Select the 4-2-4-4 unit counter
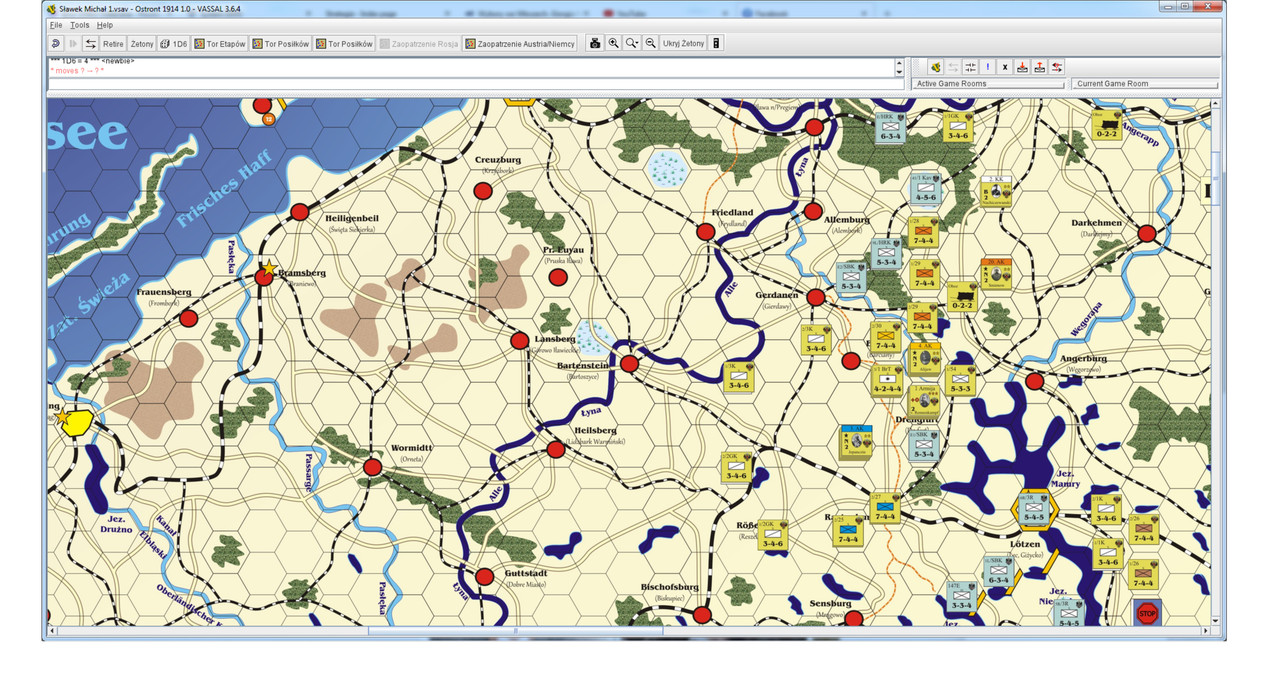This screenshot has width=1280, height=687. [x=887, y=380]
